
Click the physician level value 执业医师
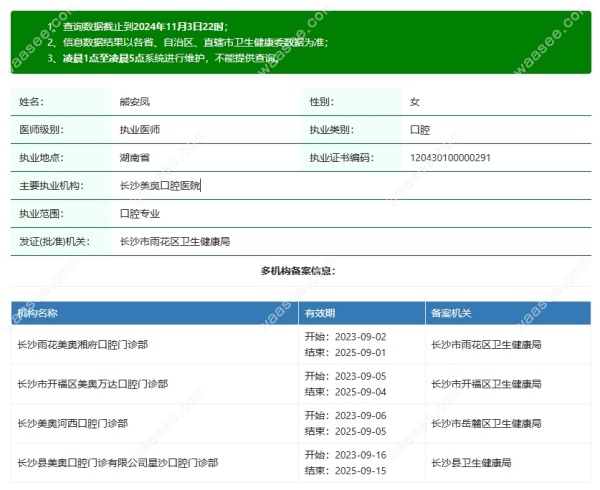click(x=140, y=130)
